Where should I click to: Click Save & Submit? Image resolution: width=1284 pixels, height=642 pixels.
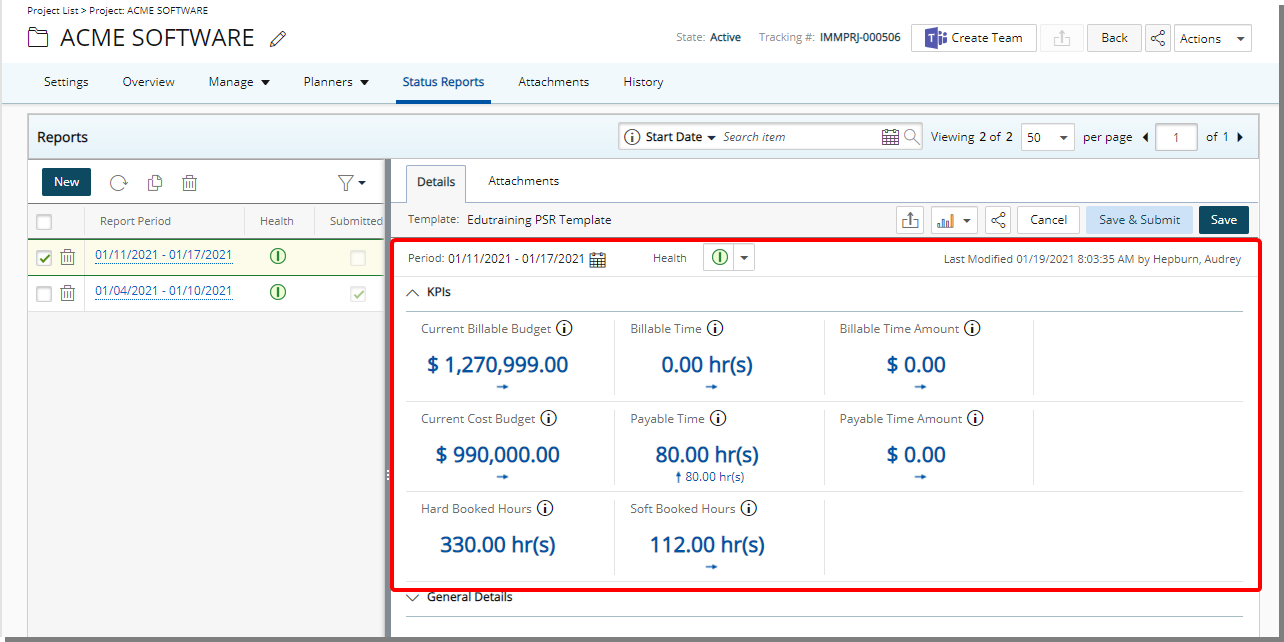point(1139,220)
